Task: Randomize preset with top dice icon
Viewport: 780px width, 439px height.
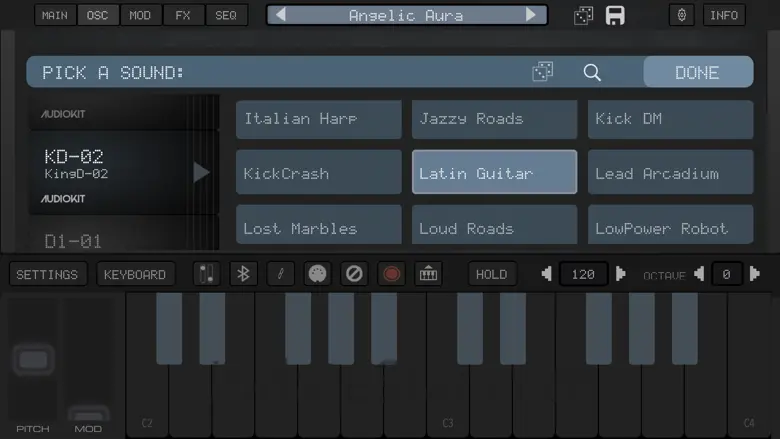Action: tap(583, 15)
